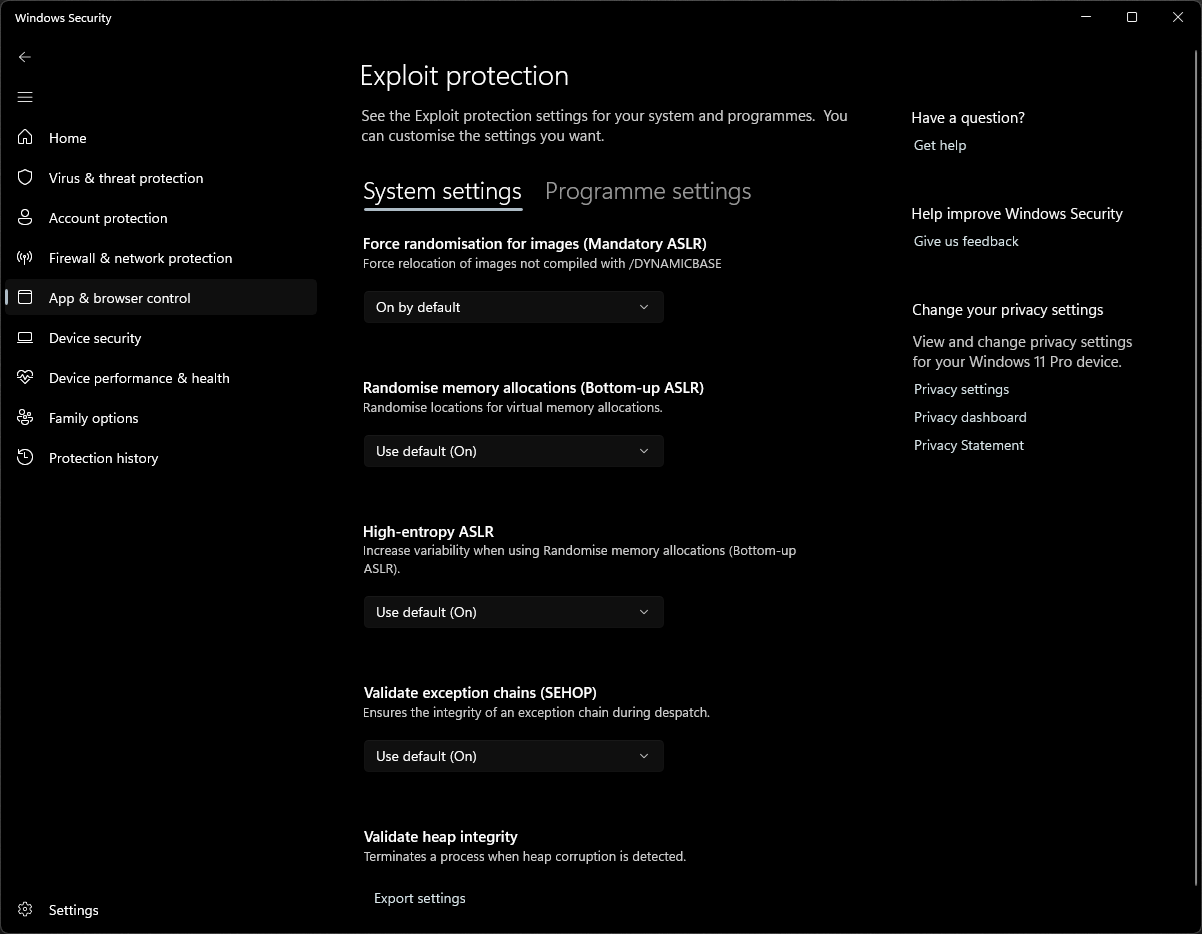
Task: Open the High-entropy ASLR dropdown
Action: (513, 612)
